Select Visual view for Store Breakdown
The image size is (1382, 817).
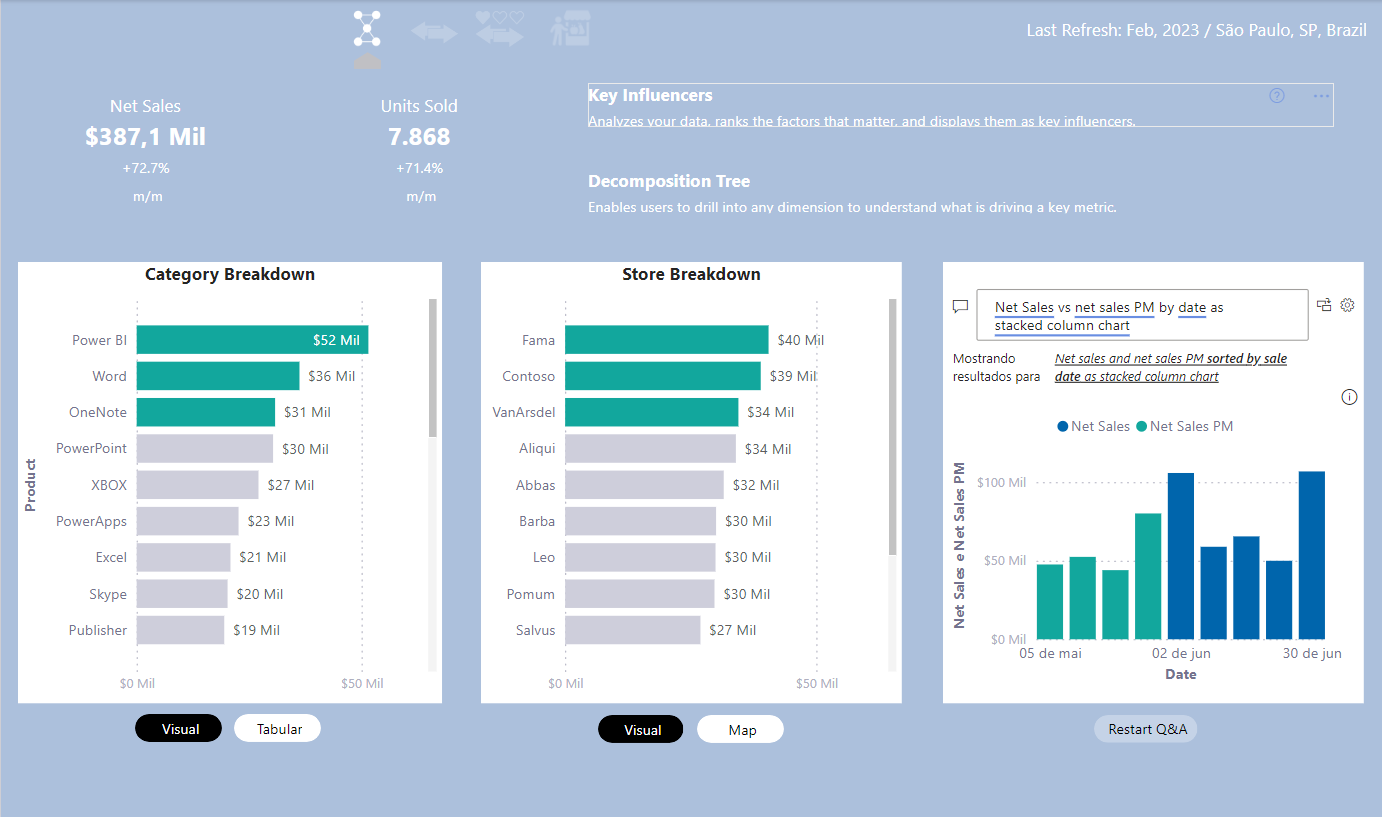point(641,729)
